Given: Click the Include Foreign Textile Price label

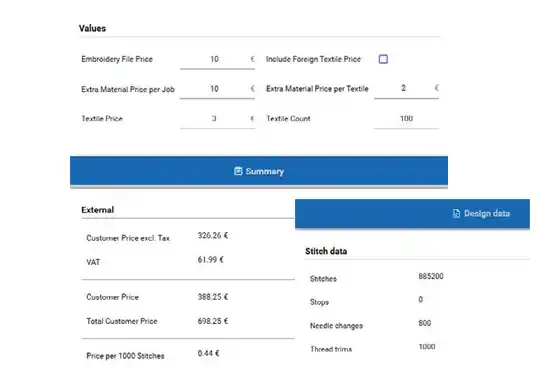Looking at the screenshot, I should tap(313, 59).
